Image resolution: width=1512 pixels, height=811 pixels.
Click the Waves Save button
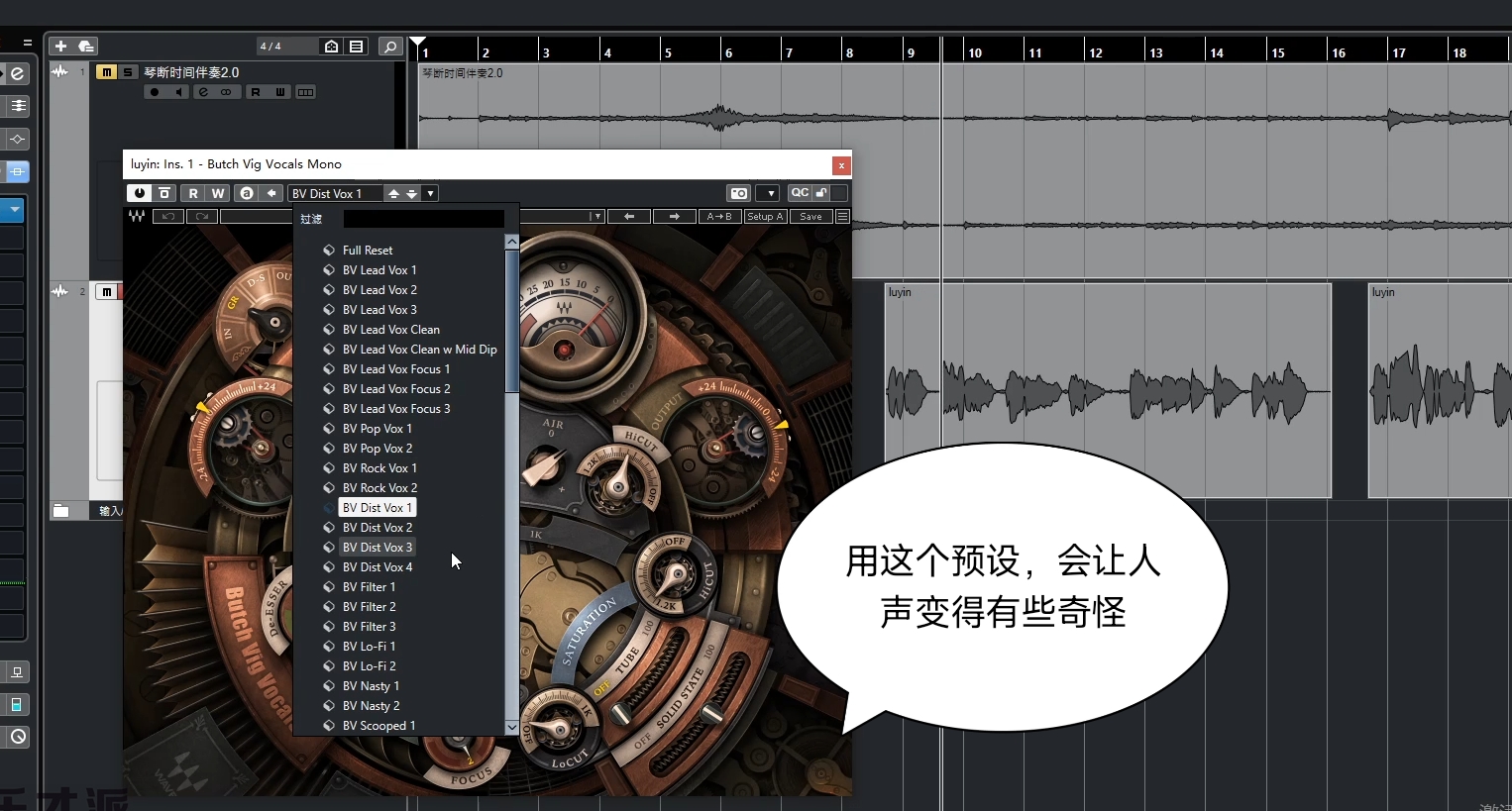[x=811, y=216]
